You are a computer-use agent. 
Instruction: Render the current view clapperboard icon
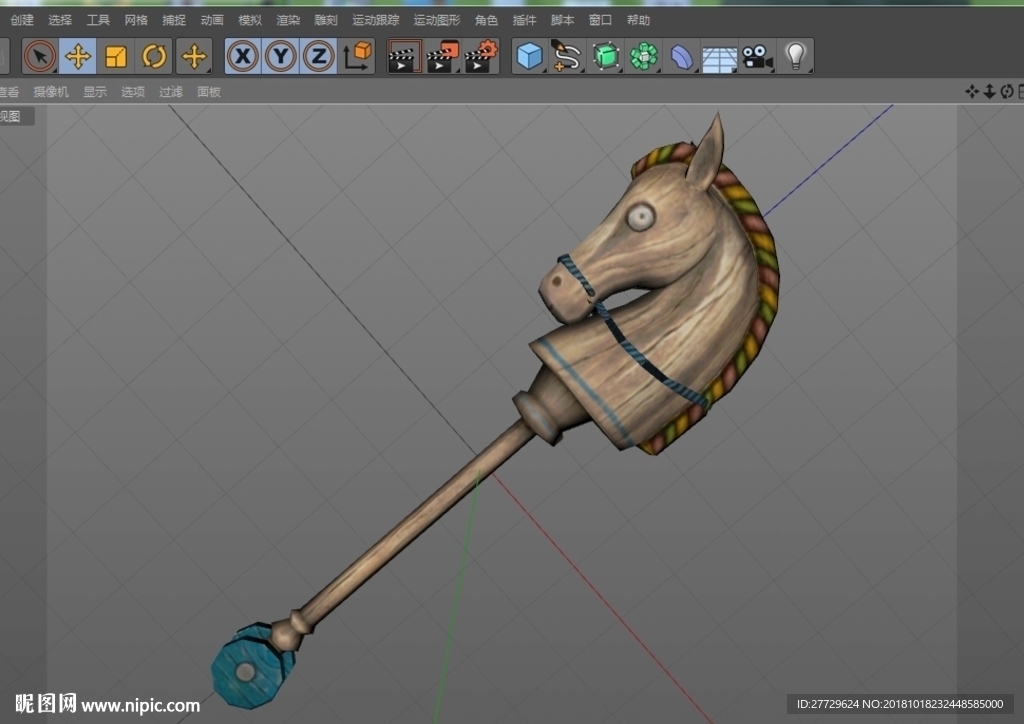coord(404,56)
